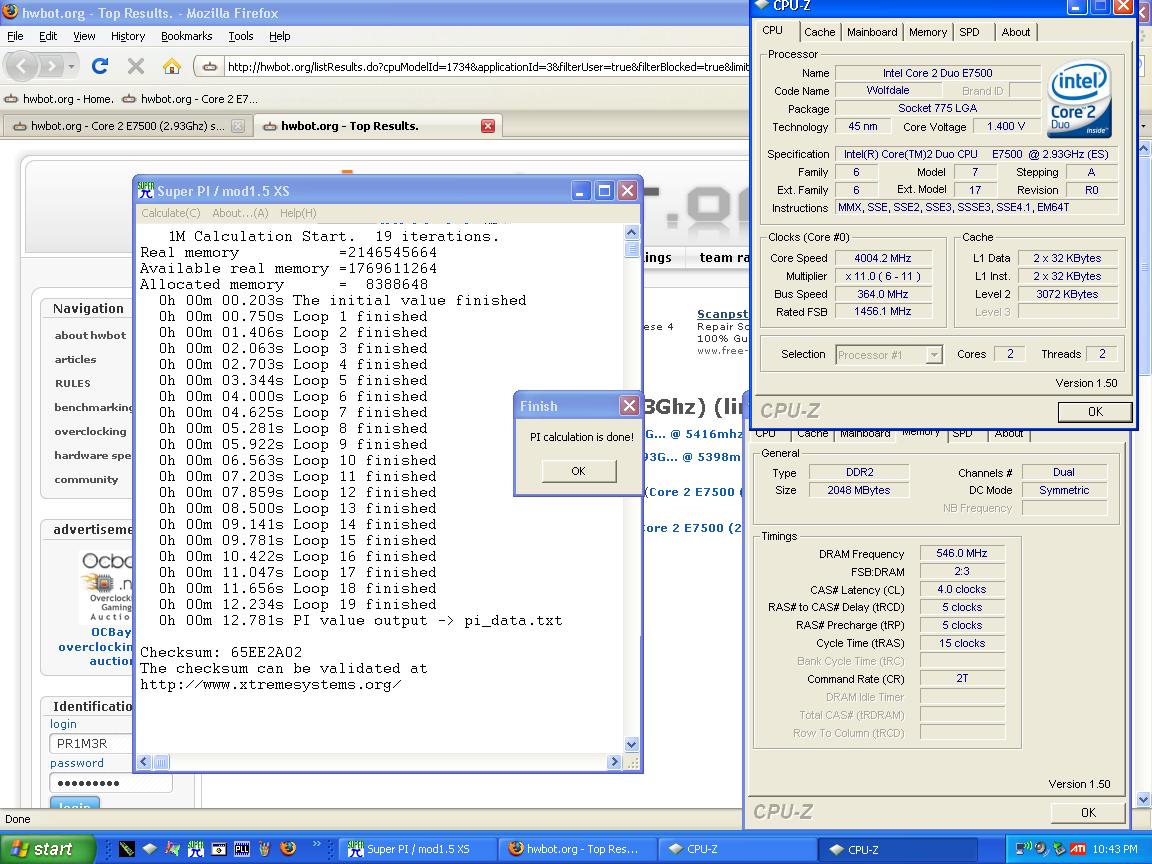Click Super PI vertical scrollbar down arrow
Viewport: 1152px width, 864px height.
[631, 745]
